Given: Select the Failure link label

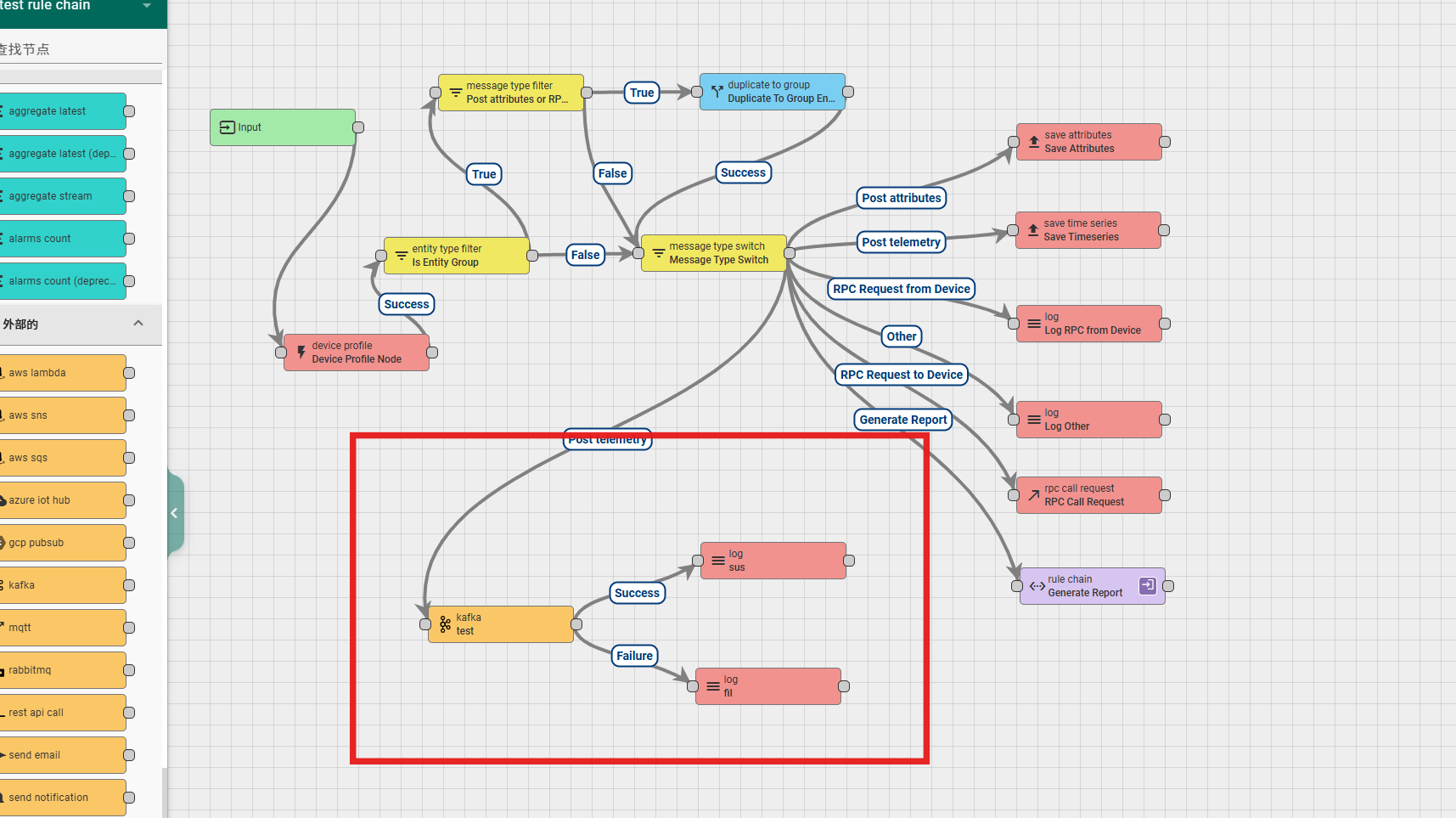Looking at the screenshot, I should (634, 656).
